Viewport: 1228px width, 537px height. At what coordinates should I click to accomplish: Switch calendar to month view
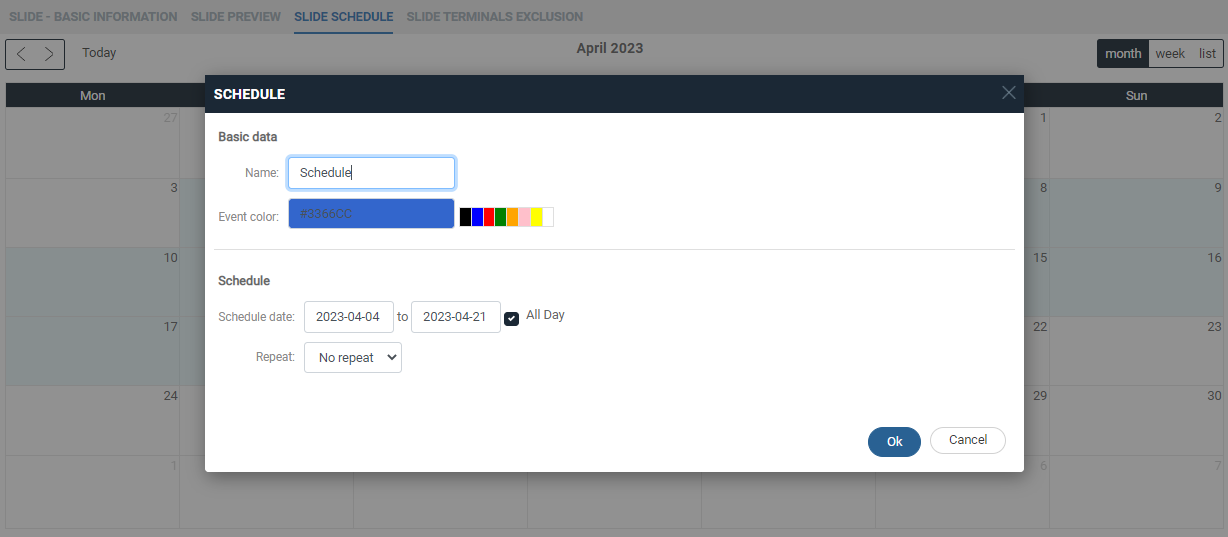(1123, 54)
